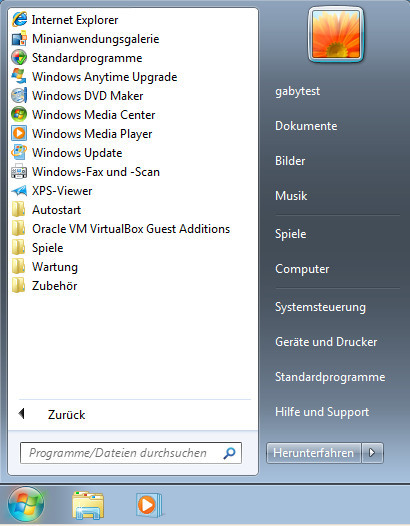The image size is (410, 526).
Task: Expand the Autostart folder label
Action: pos(56,210)
